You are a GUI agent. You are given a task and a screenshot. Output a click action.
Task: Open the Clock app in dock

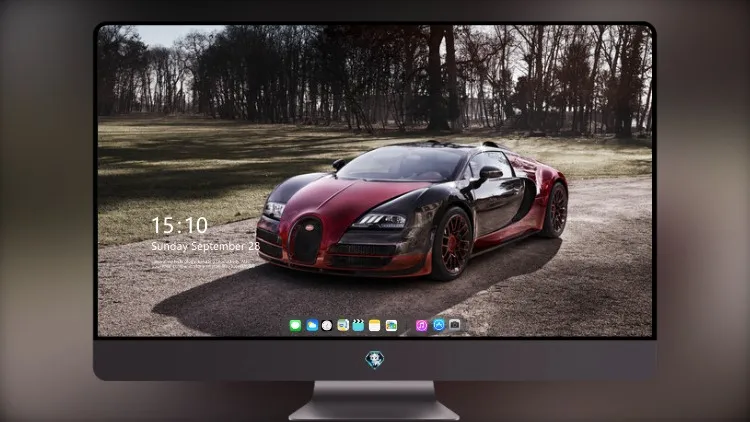327,326
